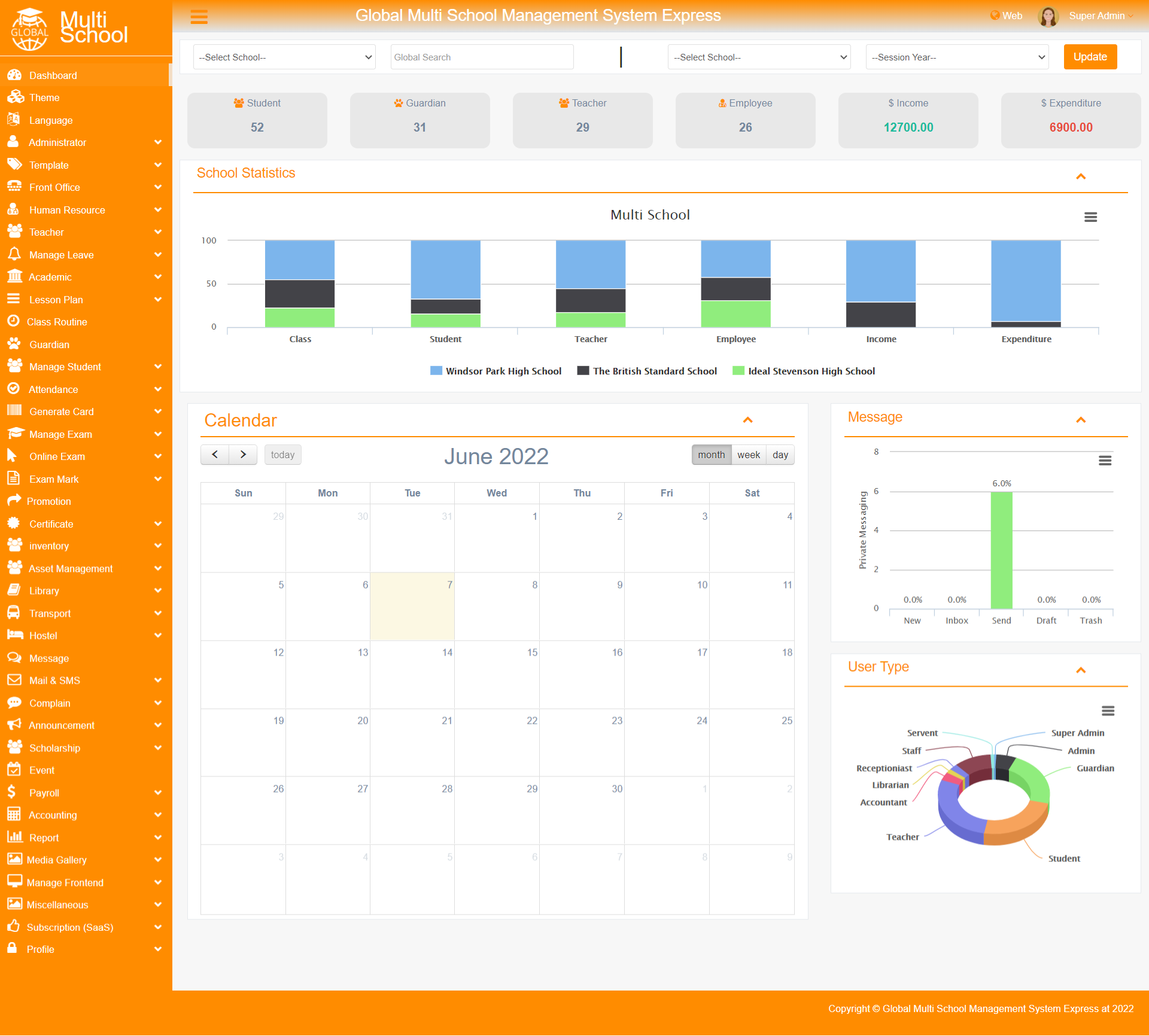Open the School Statistics chart menu icon
1149x1036 pixels.
(1090, 217)
